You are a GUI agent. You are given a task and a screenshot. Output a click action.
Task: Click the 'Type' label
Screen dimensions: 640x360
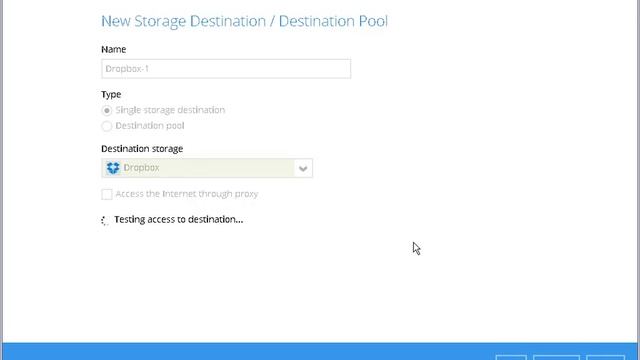click(111, 95)
